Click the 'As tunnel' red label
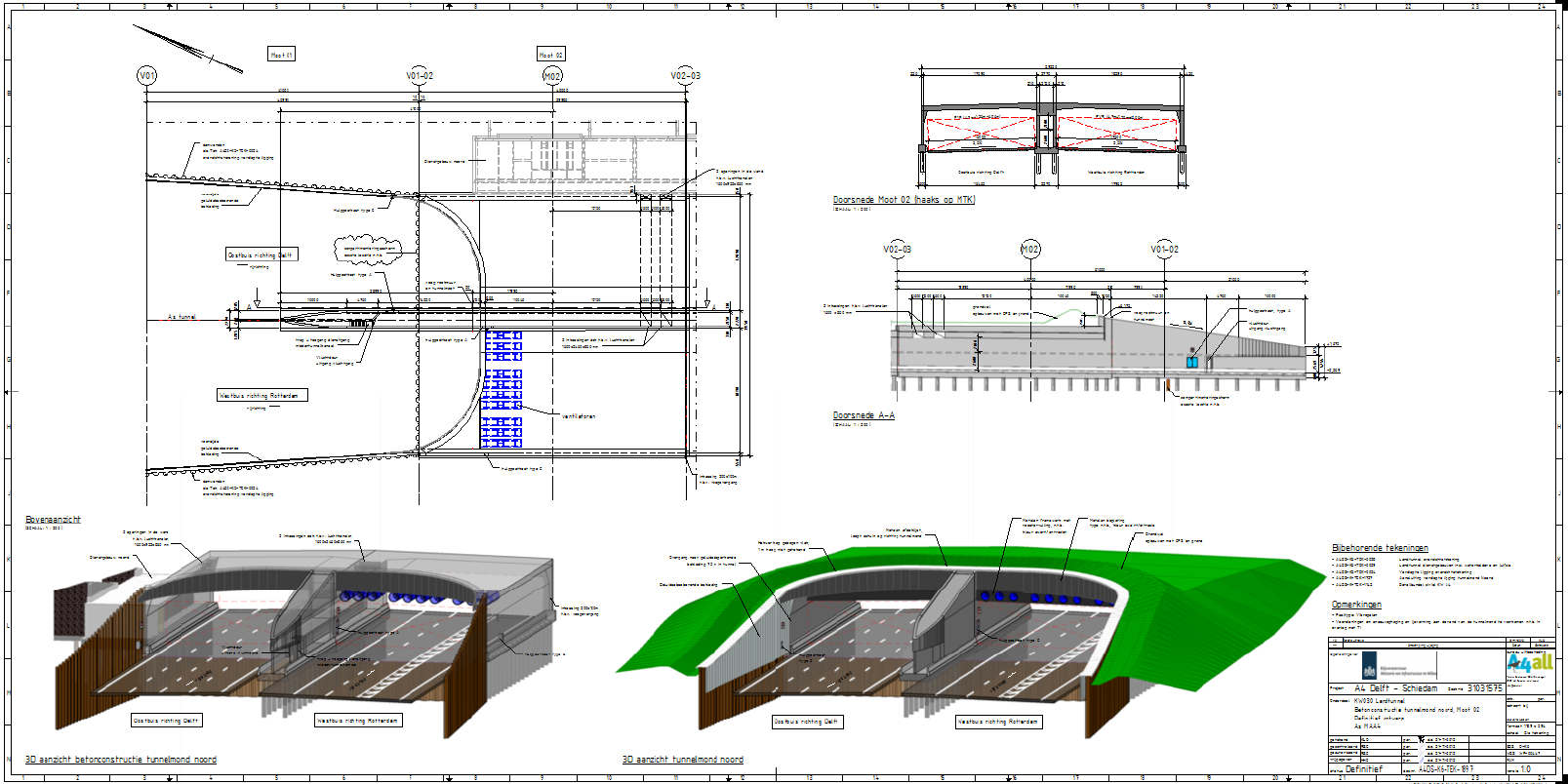 (181, 317)
